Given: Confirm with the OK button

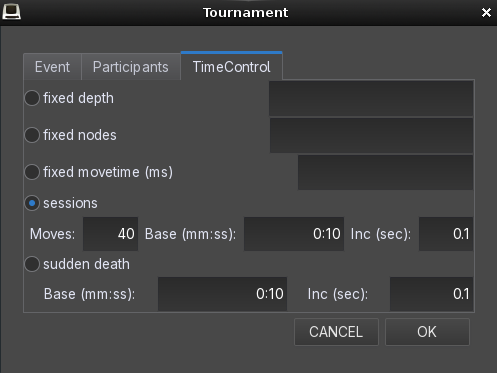Looking at the screenshot, I should 427,332.
